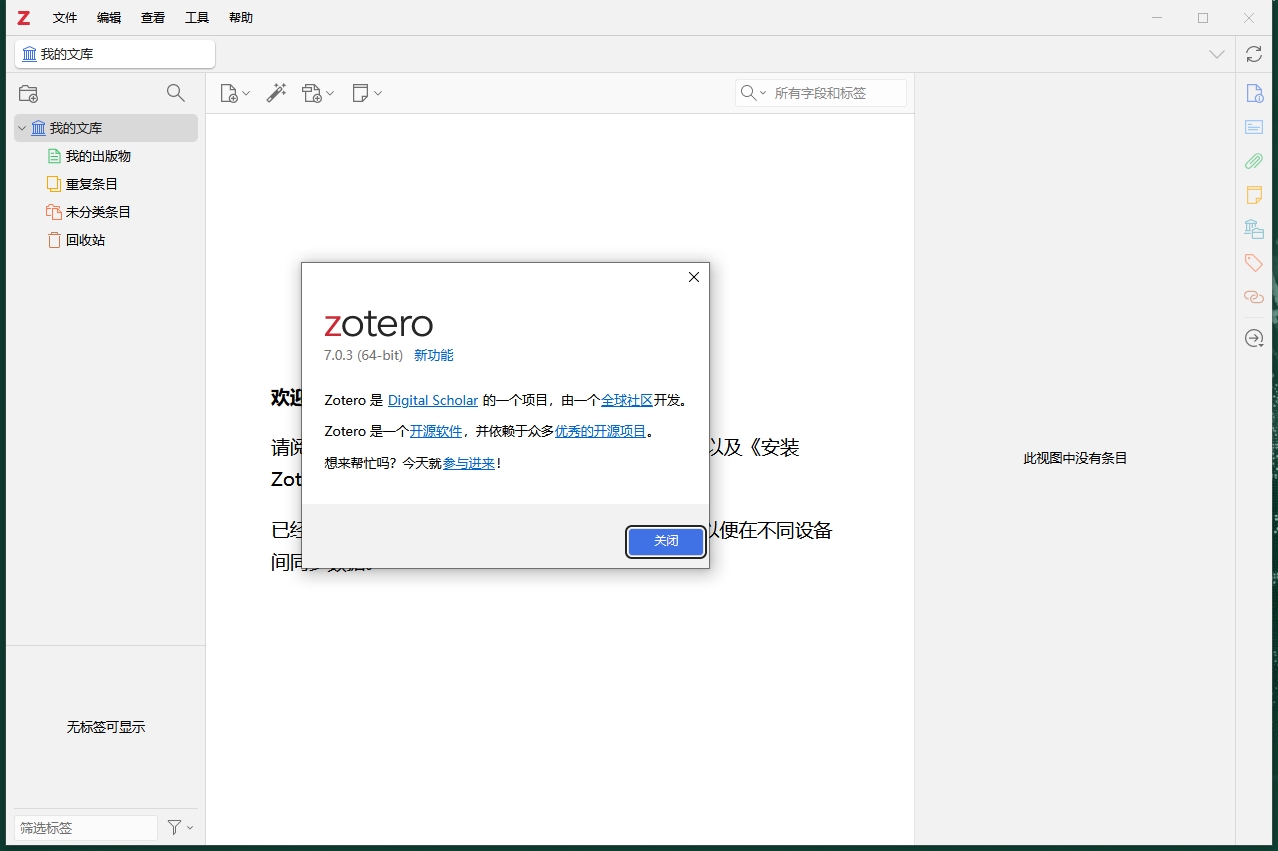Open the new note dropdown
Viewport: 1278px width, 851px height.
pyautogui.click(x=367, y=93)
